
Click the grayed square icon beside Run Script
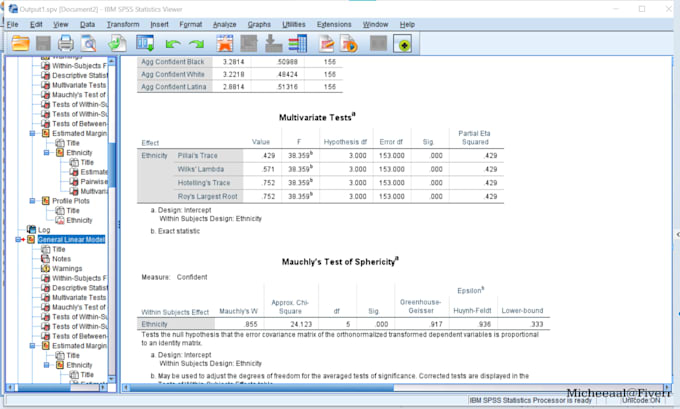click(378, 44)
